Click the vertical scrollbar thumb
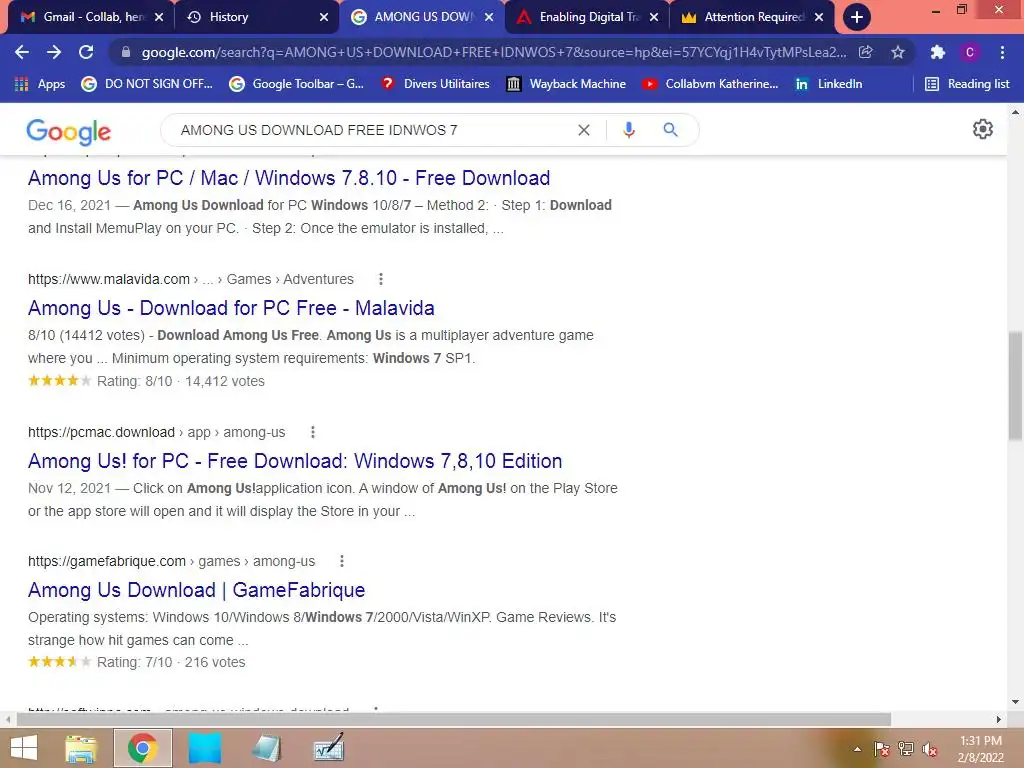The image size is (1024, 768). coord(1016,385)
